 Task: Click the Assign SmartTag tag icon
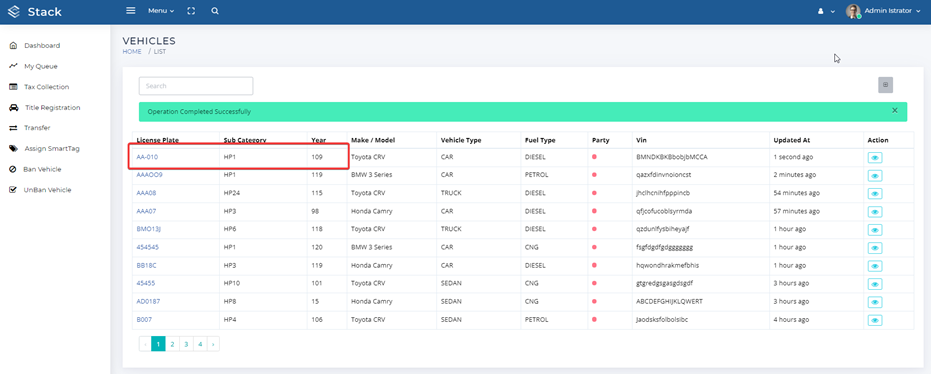pyautogui.click(x=13, y=148)
